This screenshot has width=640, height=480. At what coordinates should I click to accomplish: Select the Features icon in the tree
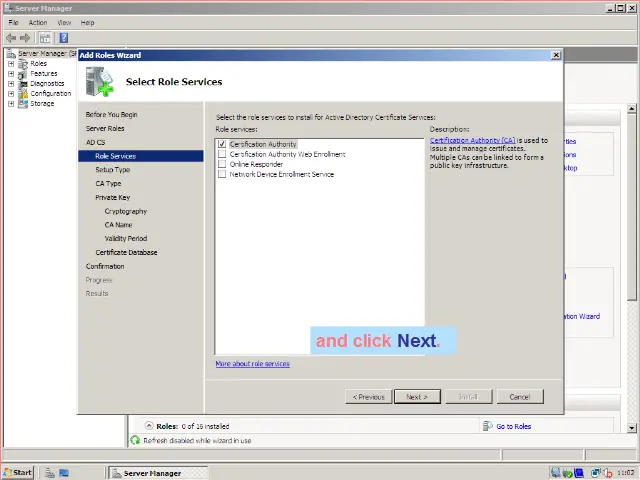[x=23, y=74]
